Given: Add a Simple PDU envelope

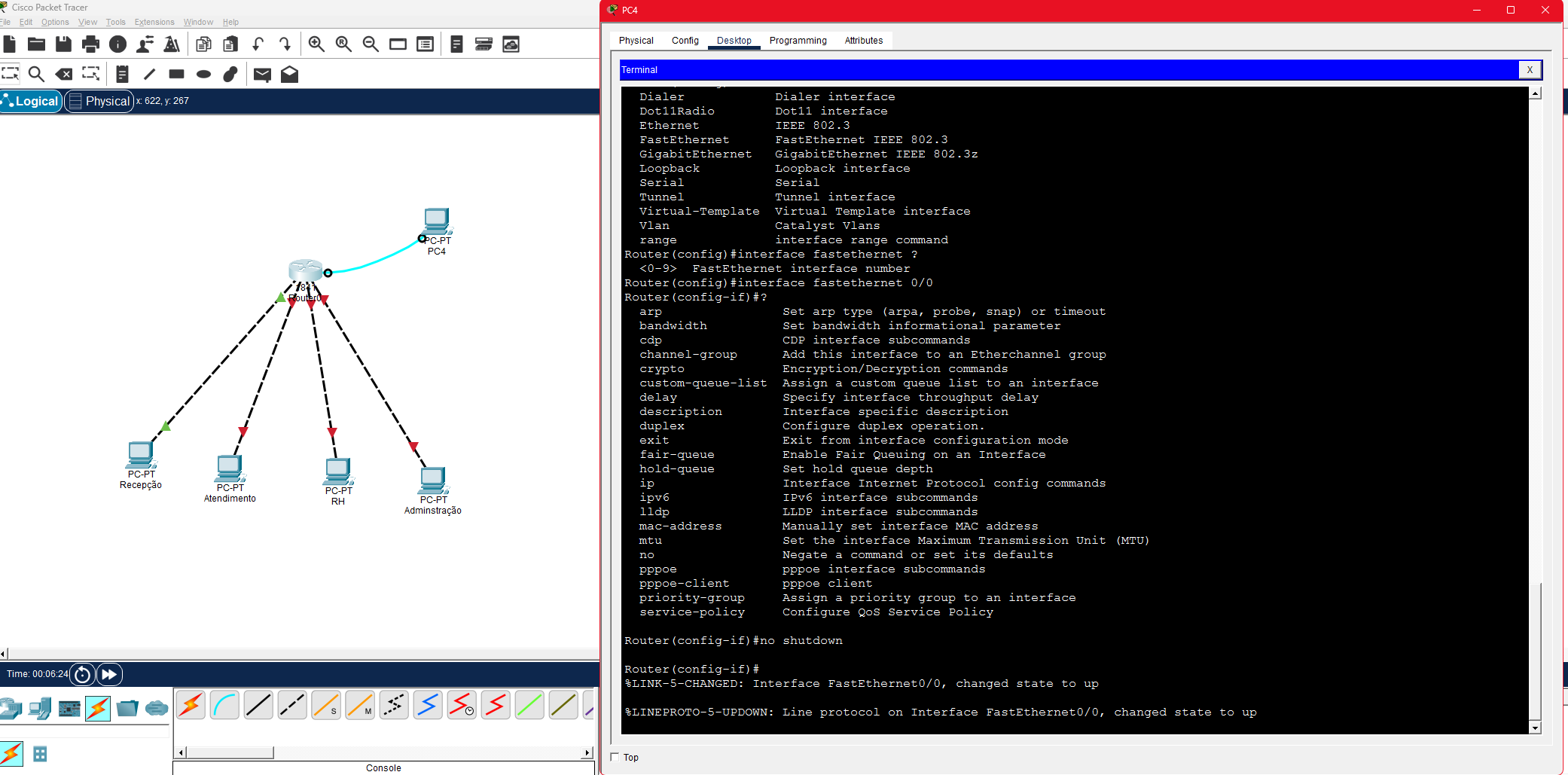Looking at the screenshot, I should click(x=262, y=74).
